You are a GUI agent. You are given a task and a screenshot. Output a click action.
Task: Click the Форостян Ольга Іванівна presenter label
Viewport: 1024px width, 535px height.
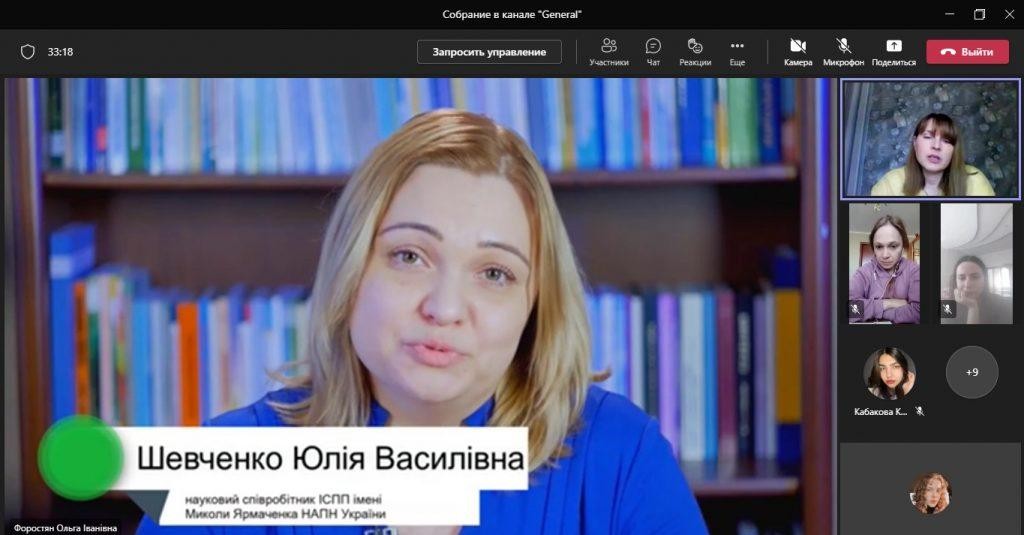click(65, 528)
